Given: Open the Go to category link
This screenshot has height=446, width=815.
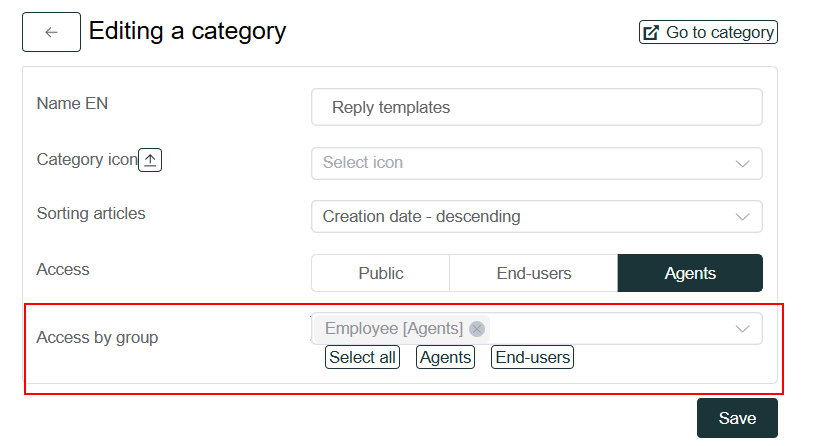Looking at the screenshot, I should pyautogui.click(x=719, y=33).
